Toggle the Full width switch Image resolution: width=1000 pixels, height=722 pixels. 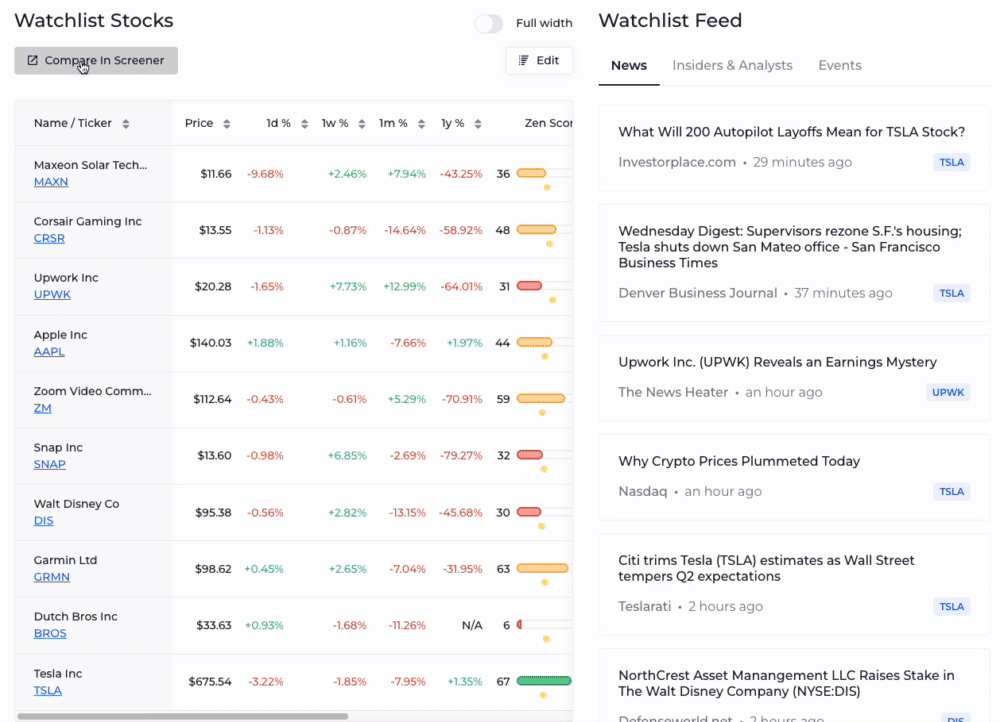point(489,24)
